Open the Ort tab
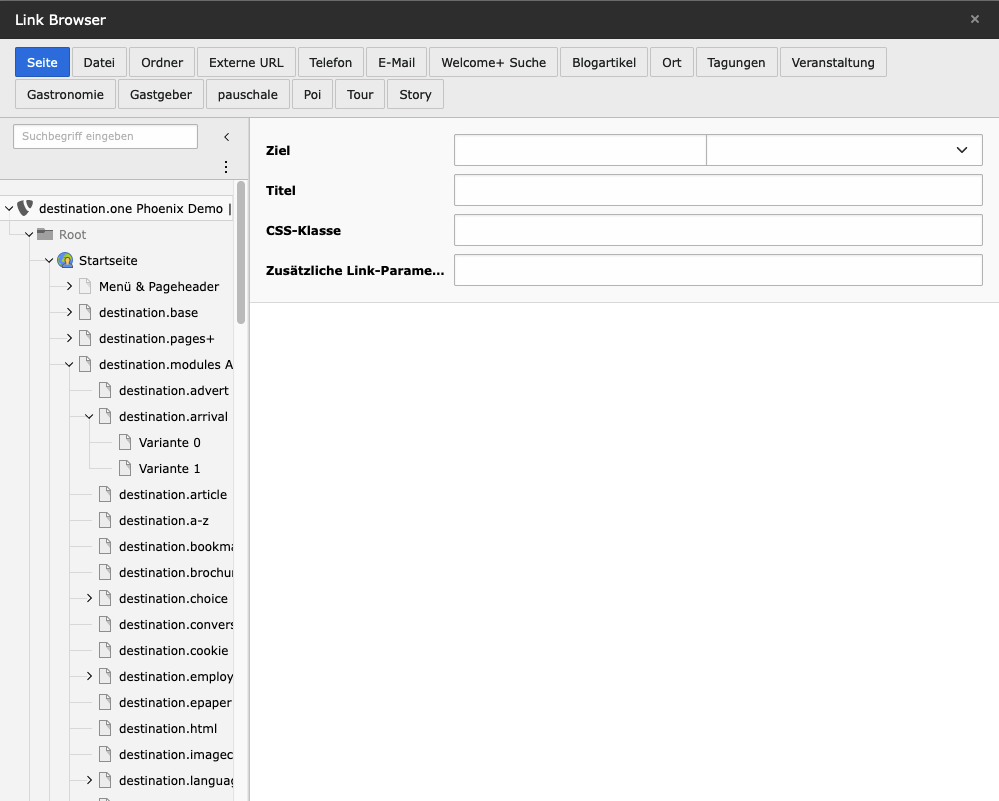This screenshot has height=801, width=999. point(672,62)
